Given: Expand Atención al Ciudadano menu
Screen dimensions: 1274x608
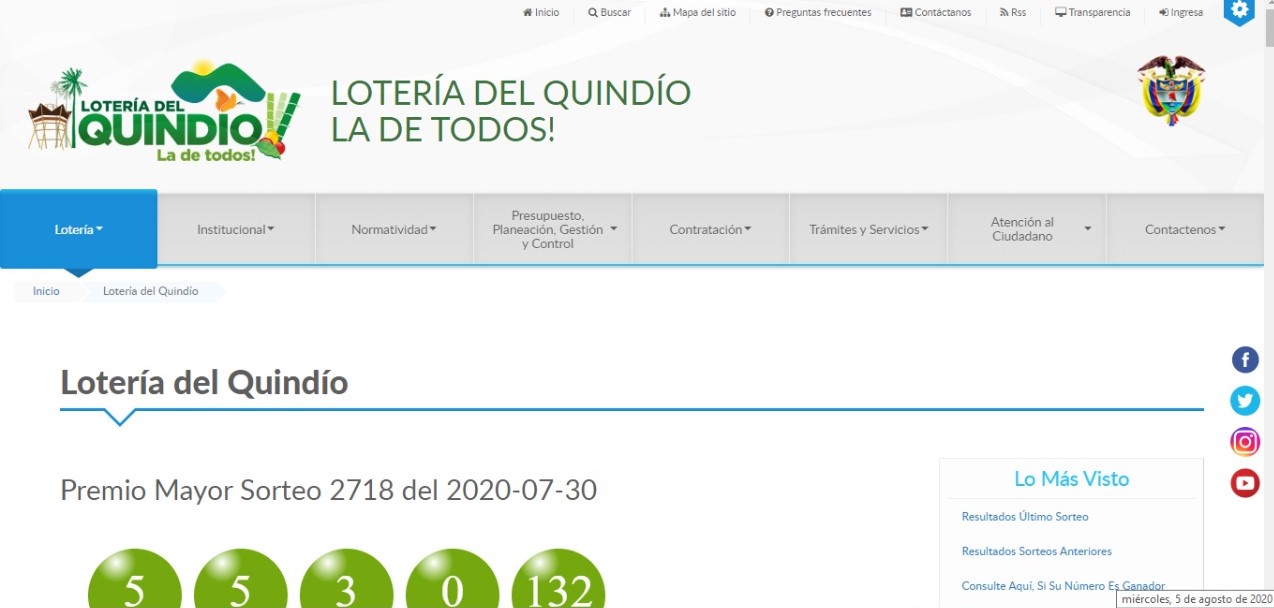Looking at the screenshot, I should pyautogui.click(x=1027, y=229).
